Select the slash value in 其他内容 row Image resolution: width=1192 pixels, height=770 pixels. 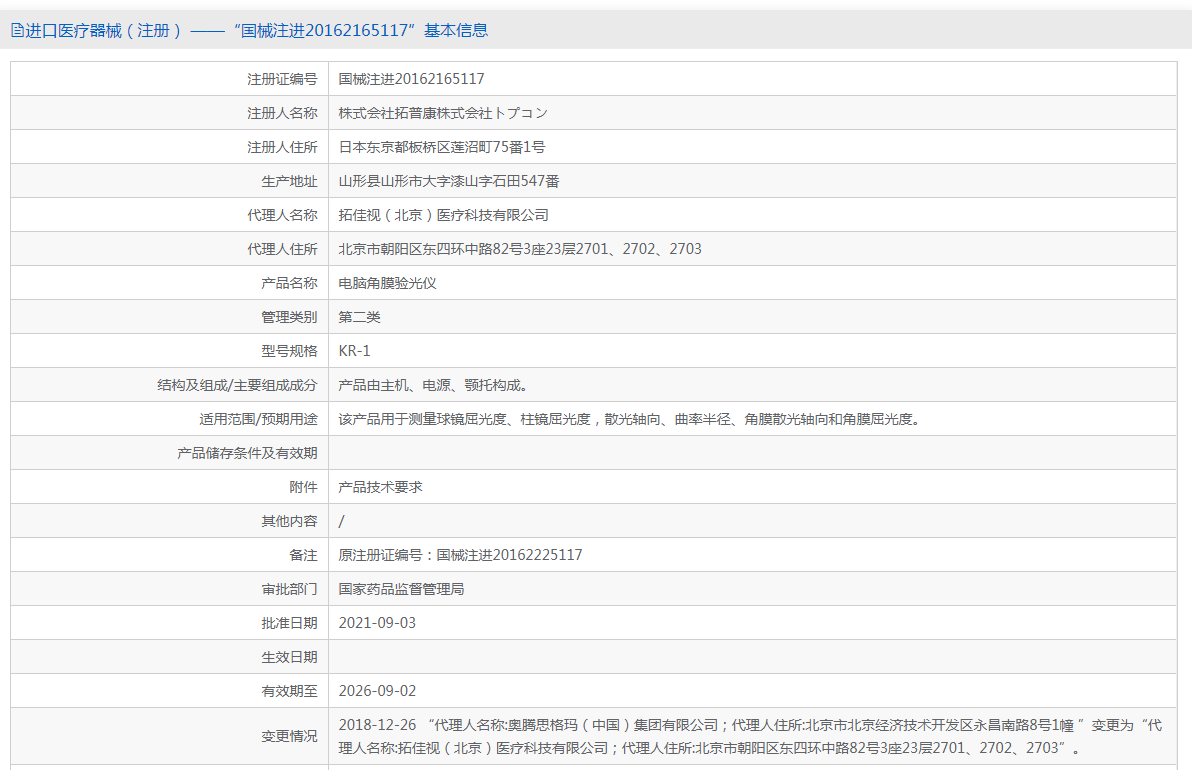[x=341, y=521]
